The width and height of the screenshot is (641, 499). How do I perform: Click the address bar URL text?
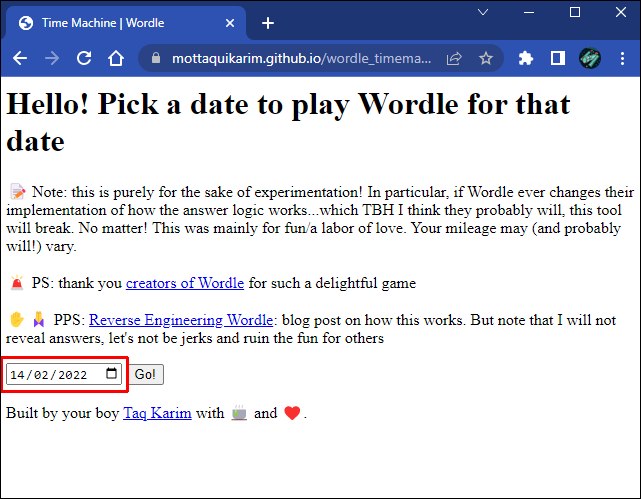(301, 58)
